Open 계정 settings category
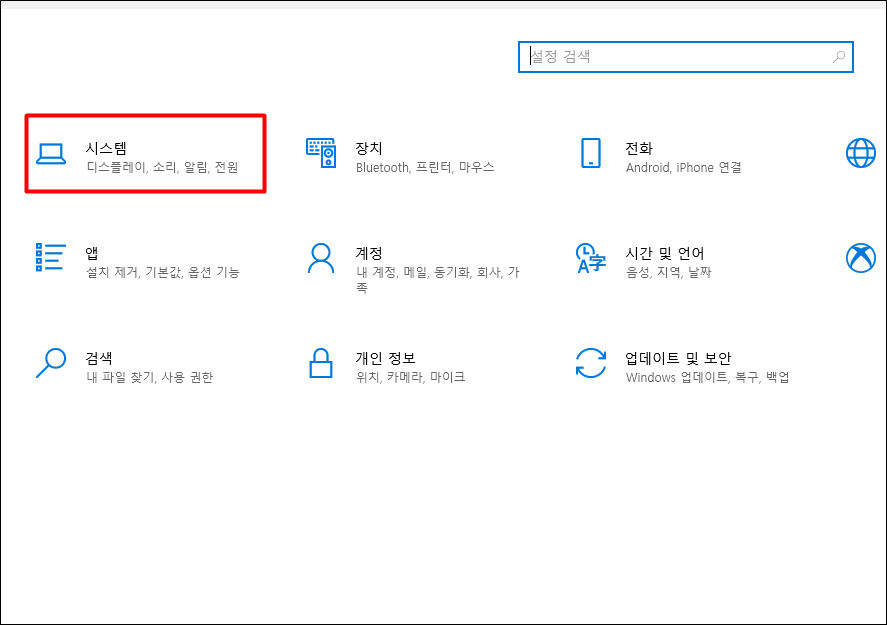 [x=416, y=267]
